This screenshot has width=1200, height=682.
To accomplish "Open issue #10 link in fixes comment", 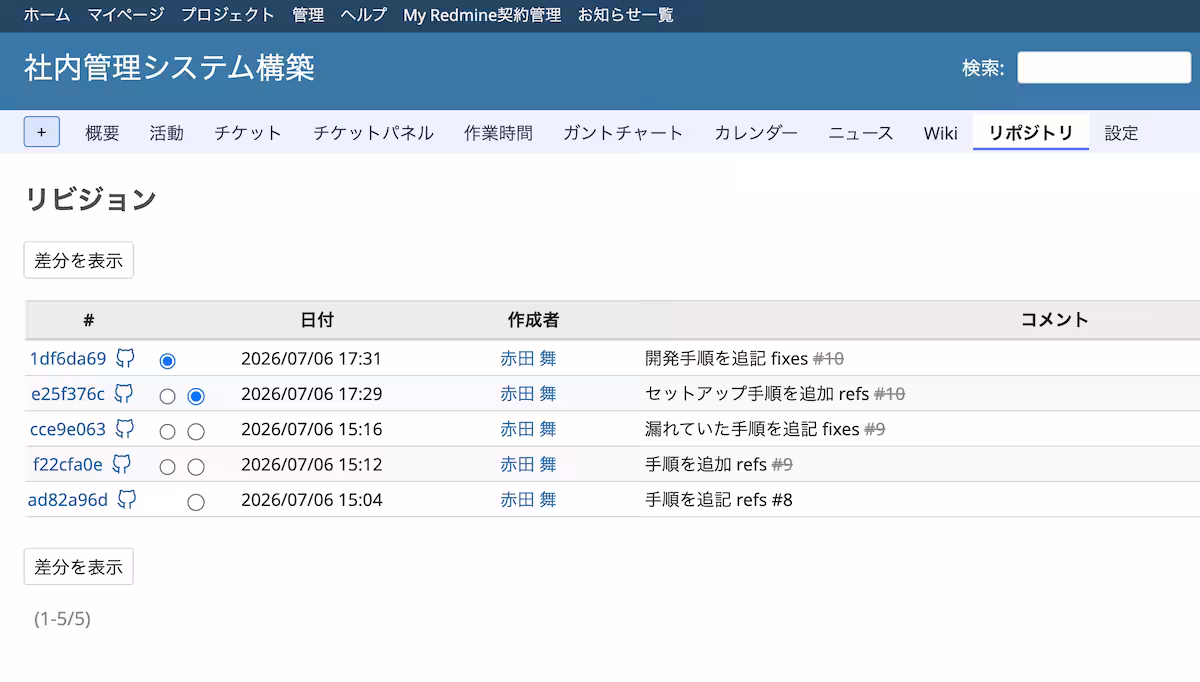I will tap(828, 358).
